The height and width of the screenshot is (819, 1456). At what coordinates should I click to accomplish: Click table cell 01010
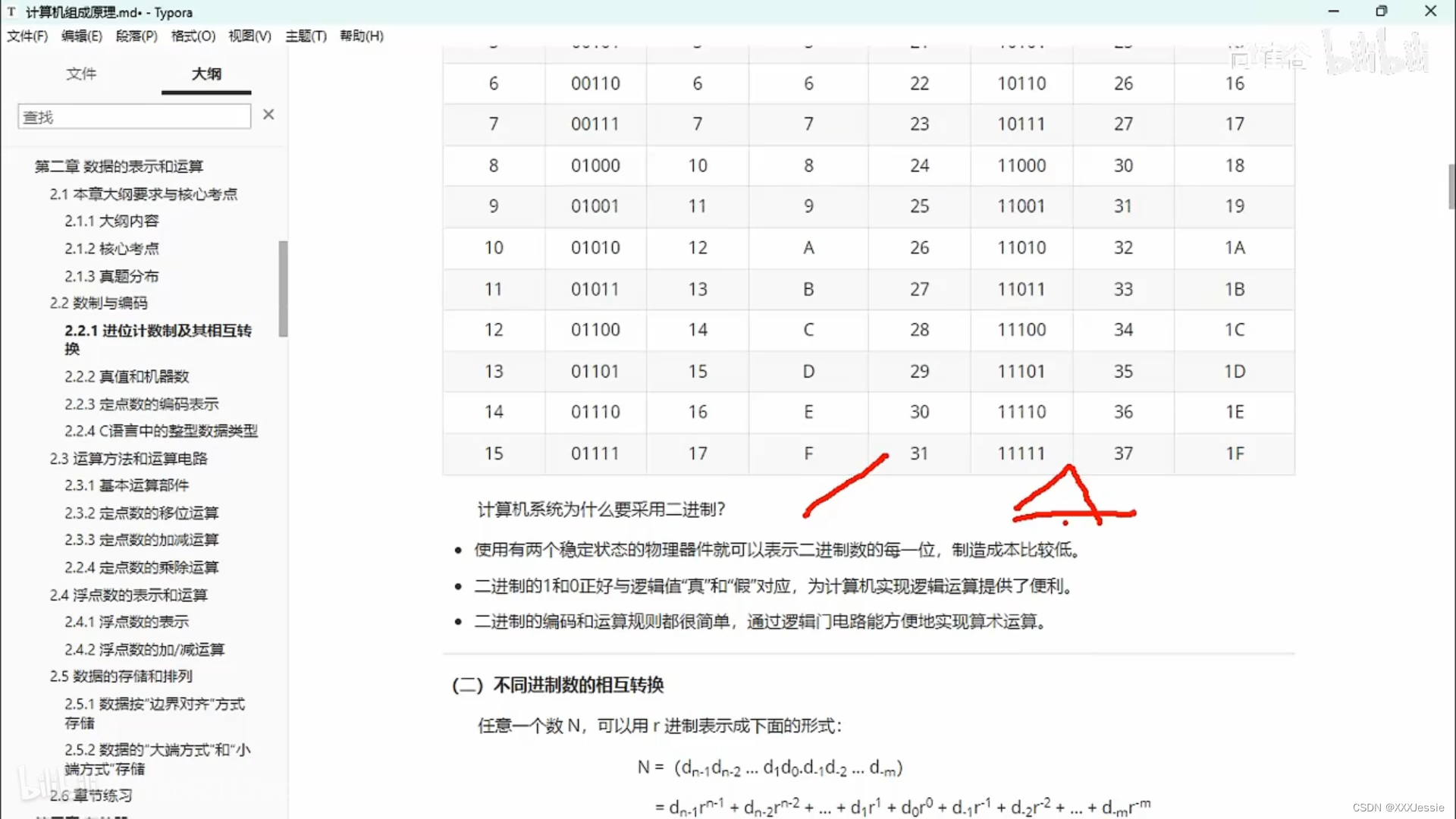[595, 247]
